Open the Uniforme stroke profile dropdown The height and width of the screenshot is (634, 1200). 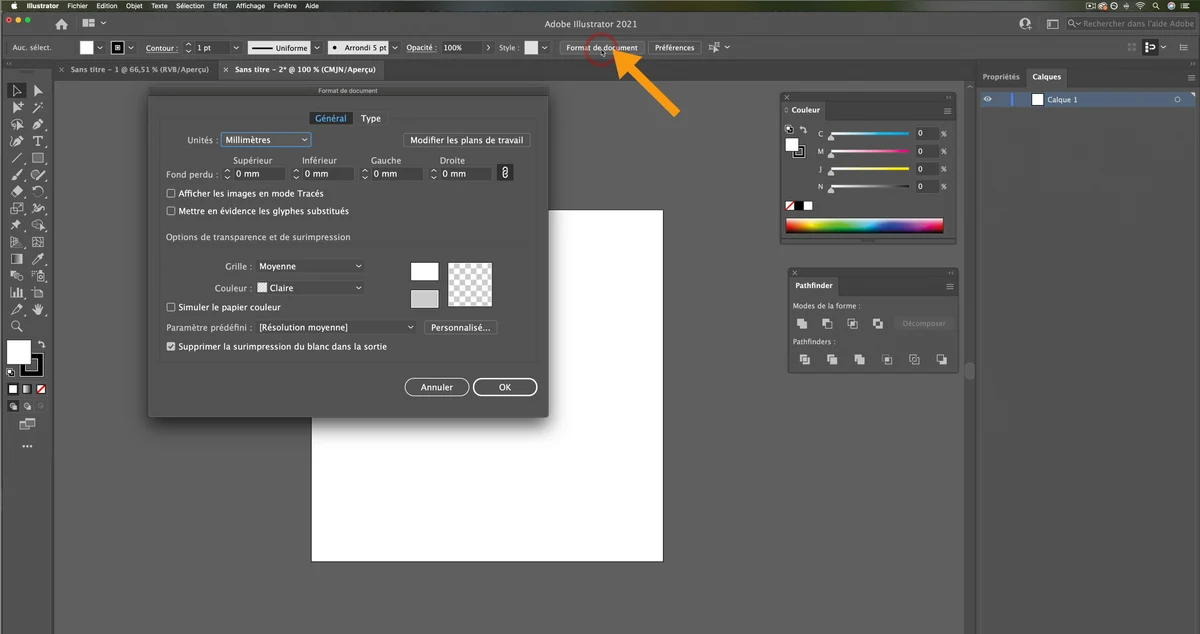[317, 47]
